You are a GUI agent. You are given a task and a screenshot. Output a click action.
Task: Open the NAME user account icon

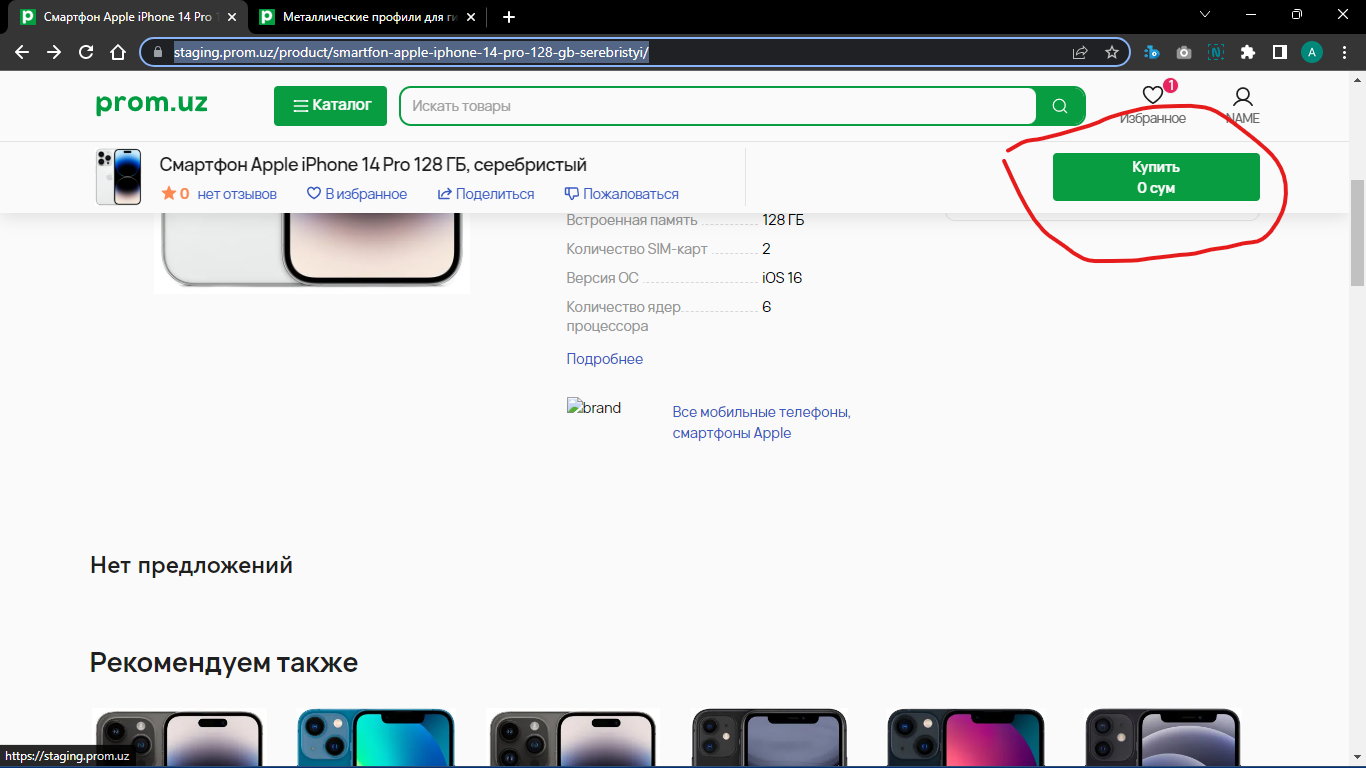1243,105
